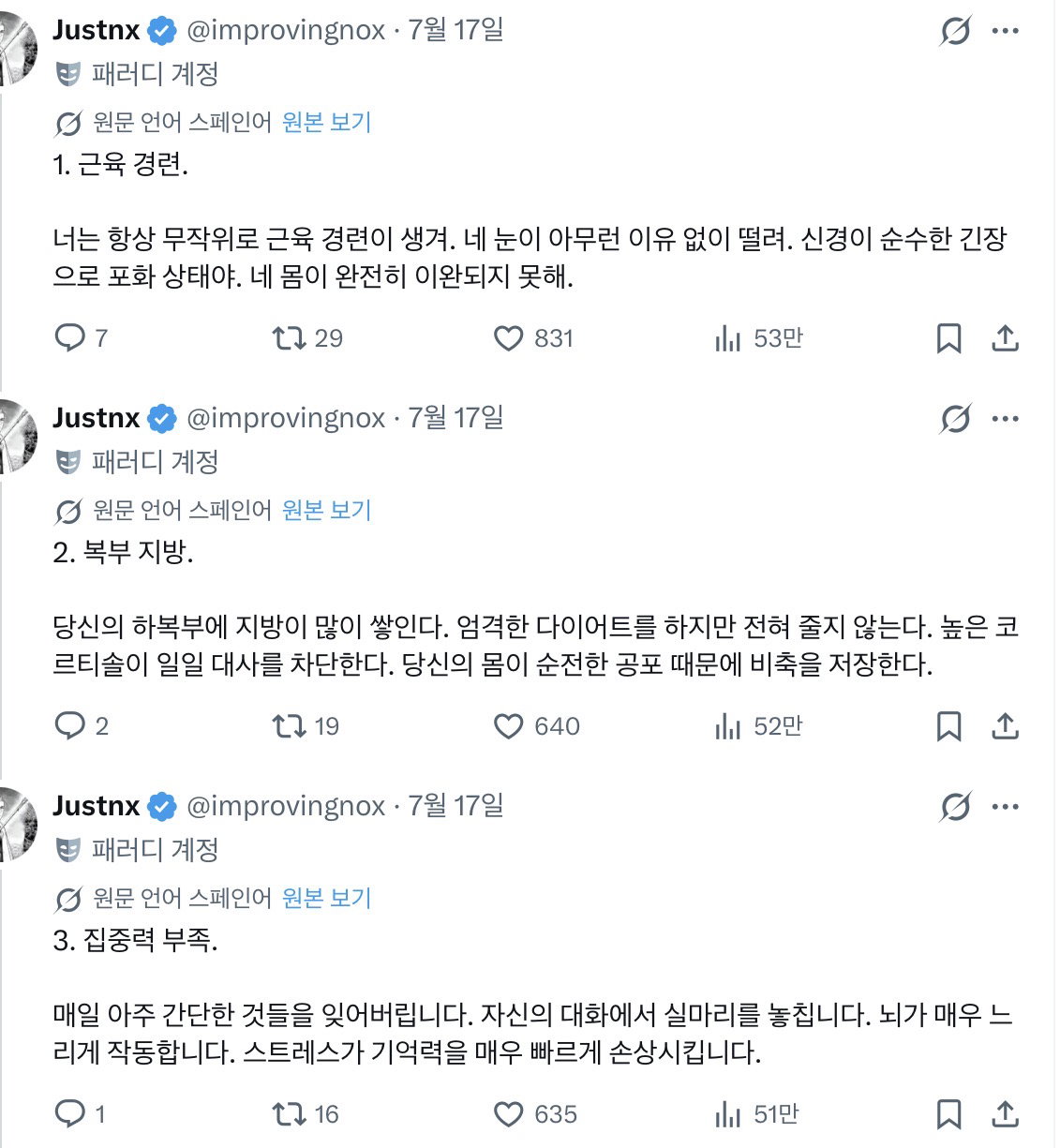Toggle translation icon on third tweet header
1060x1148 pixels.
tap(956, 807)
